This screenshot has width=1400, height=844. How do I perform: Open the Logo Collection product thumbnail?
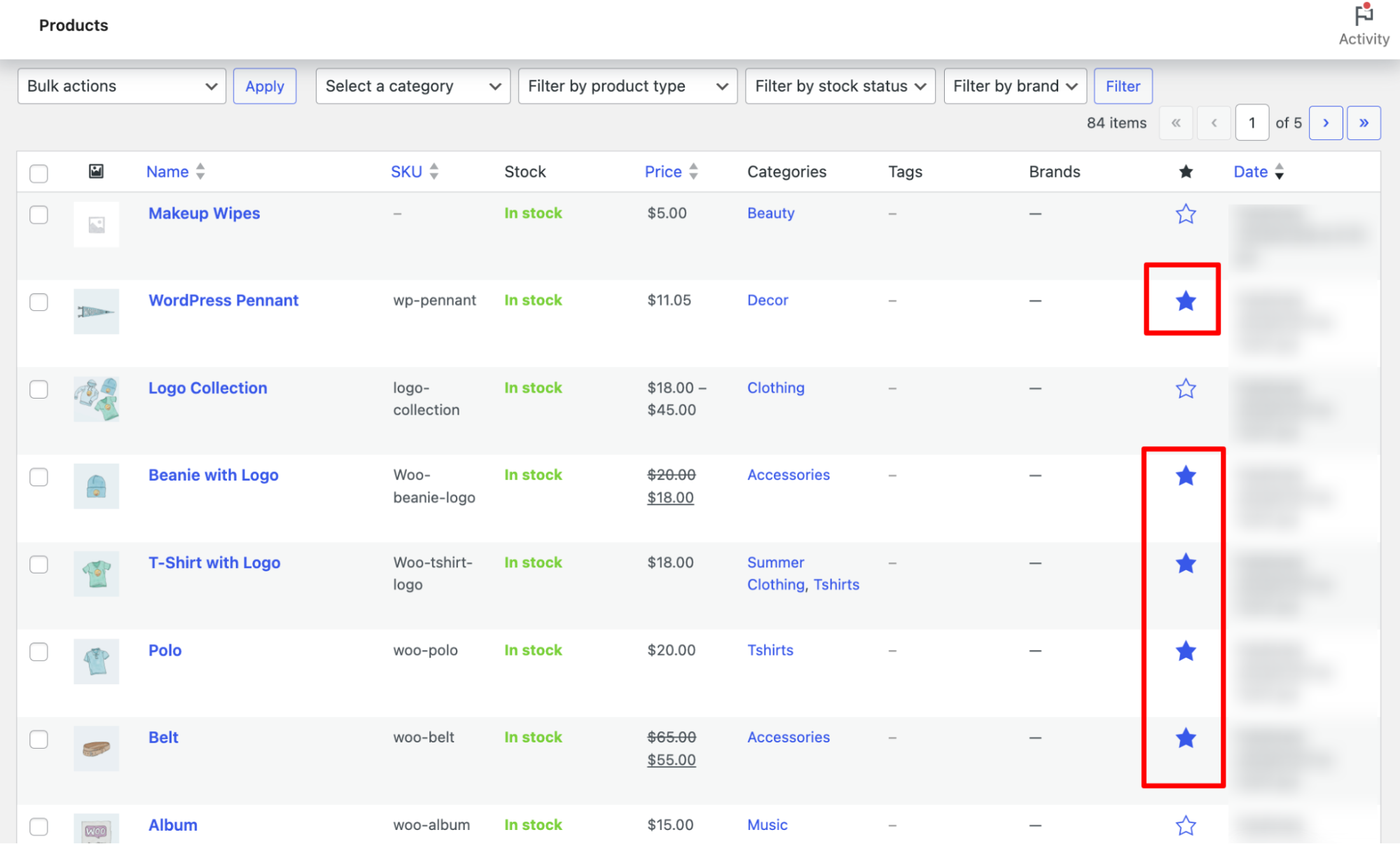pos(96,399)
